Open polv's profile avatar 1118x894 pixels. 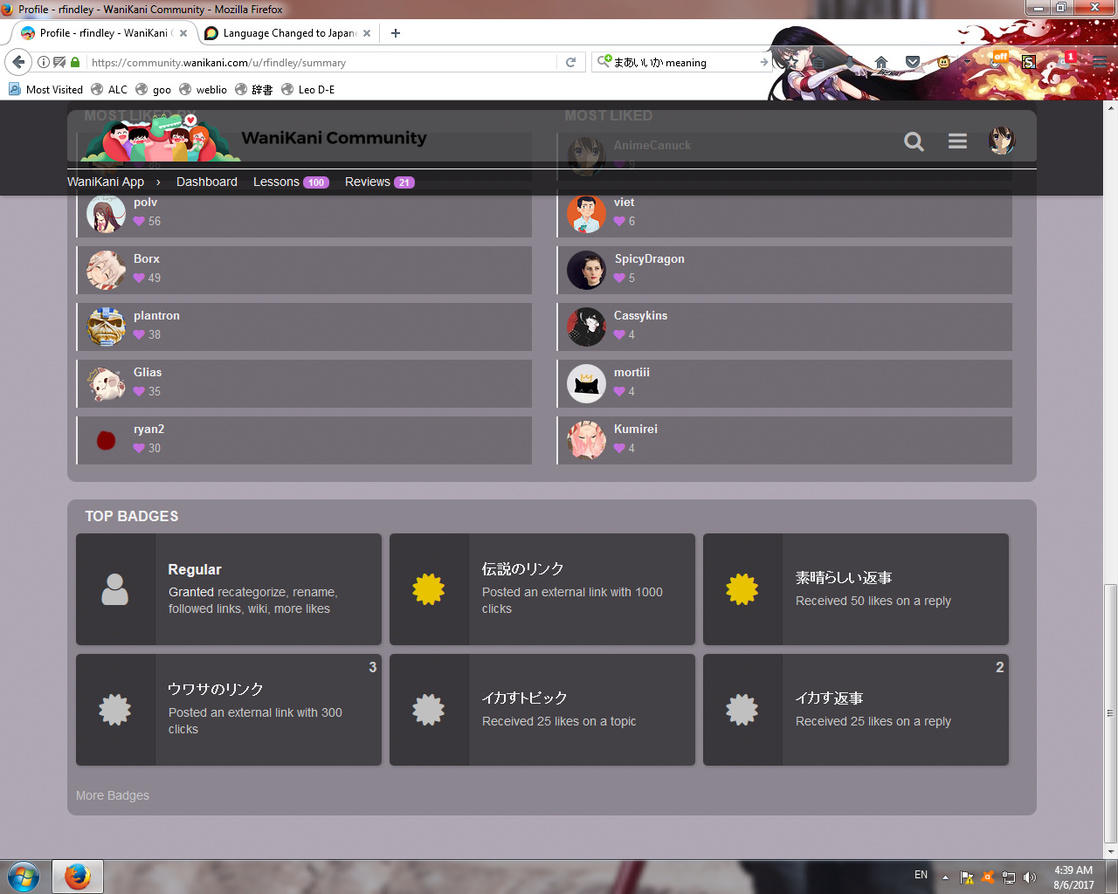[106, 212]
